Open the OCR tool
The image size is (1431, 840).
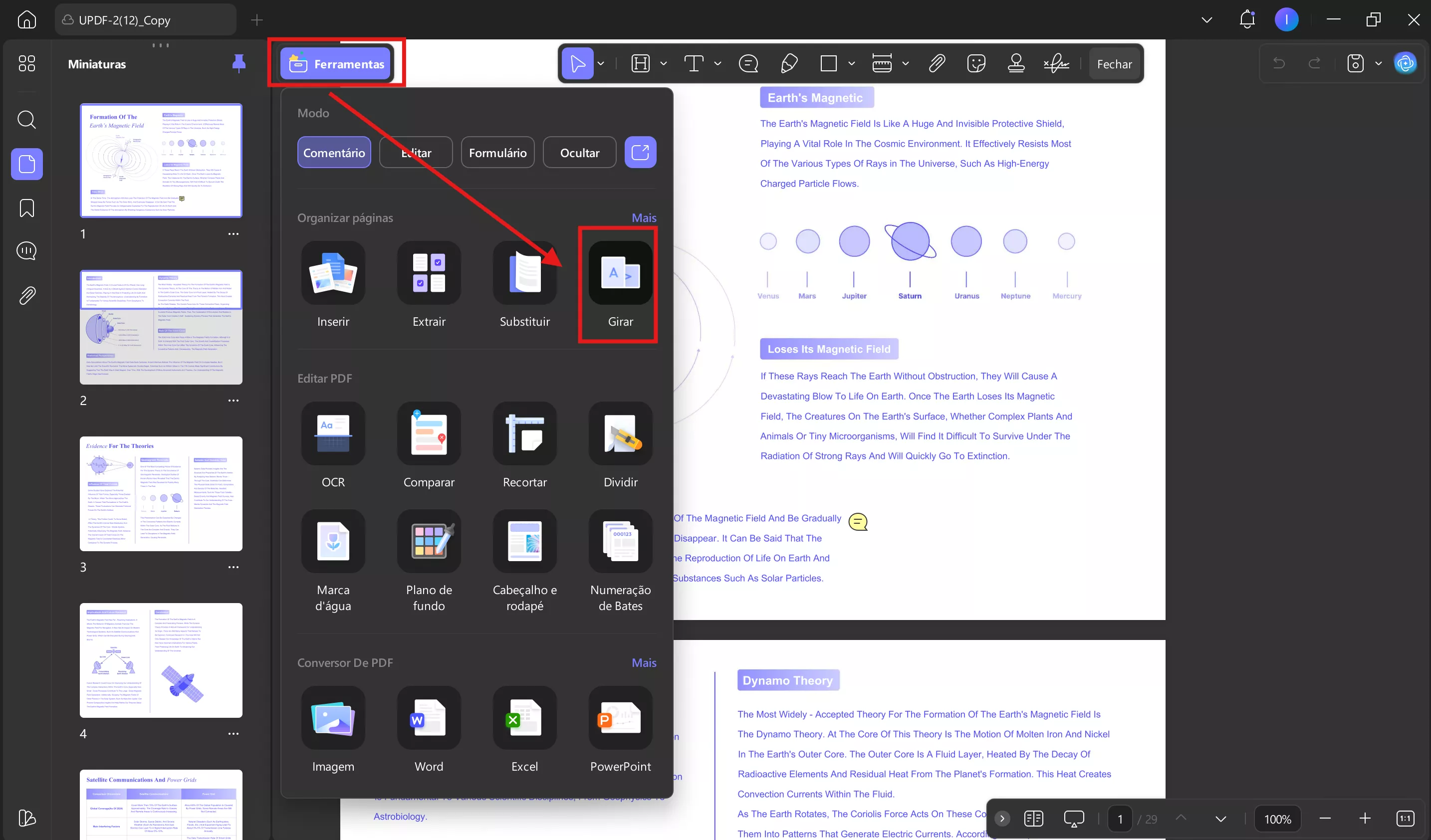pos(333,433)
